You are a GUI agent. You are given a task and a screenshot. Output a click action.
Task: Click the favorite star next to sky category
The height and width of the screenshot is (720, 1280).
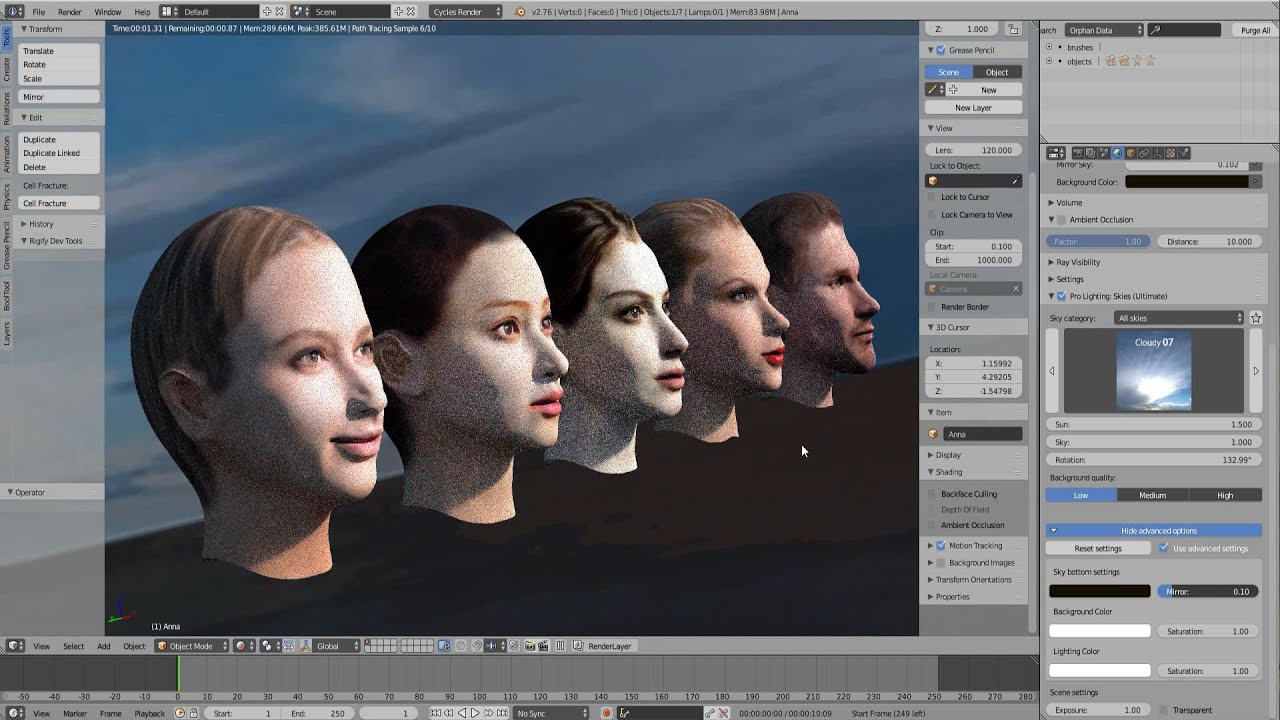tap(1256, 318)
